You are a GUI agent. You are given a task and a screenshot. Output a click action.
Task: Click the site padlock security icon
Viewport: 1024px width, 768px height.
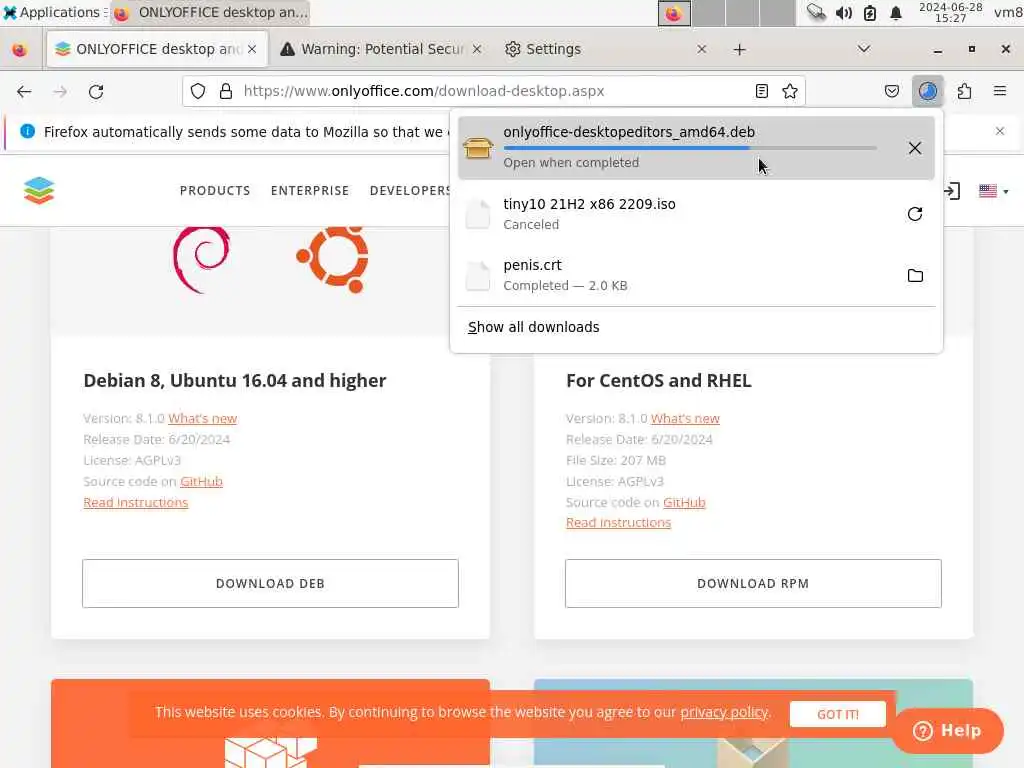point(225,91)
